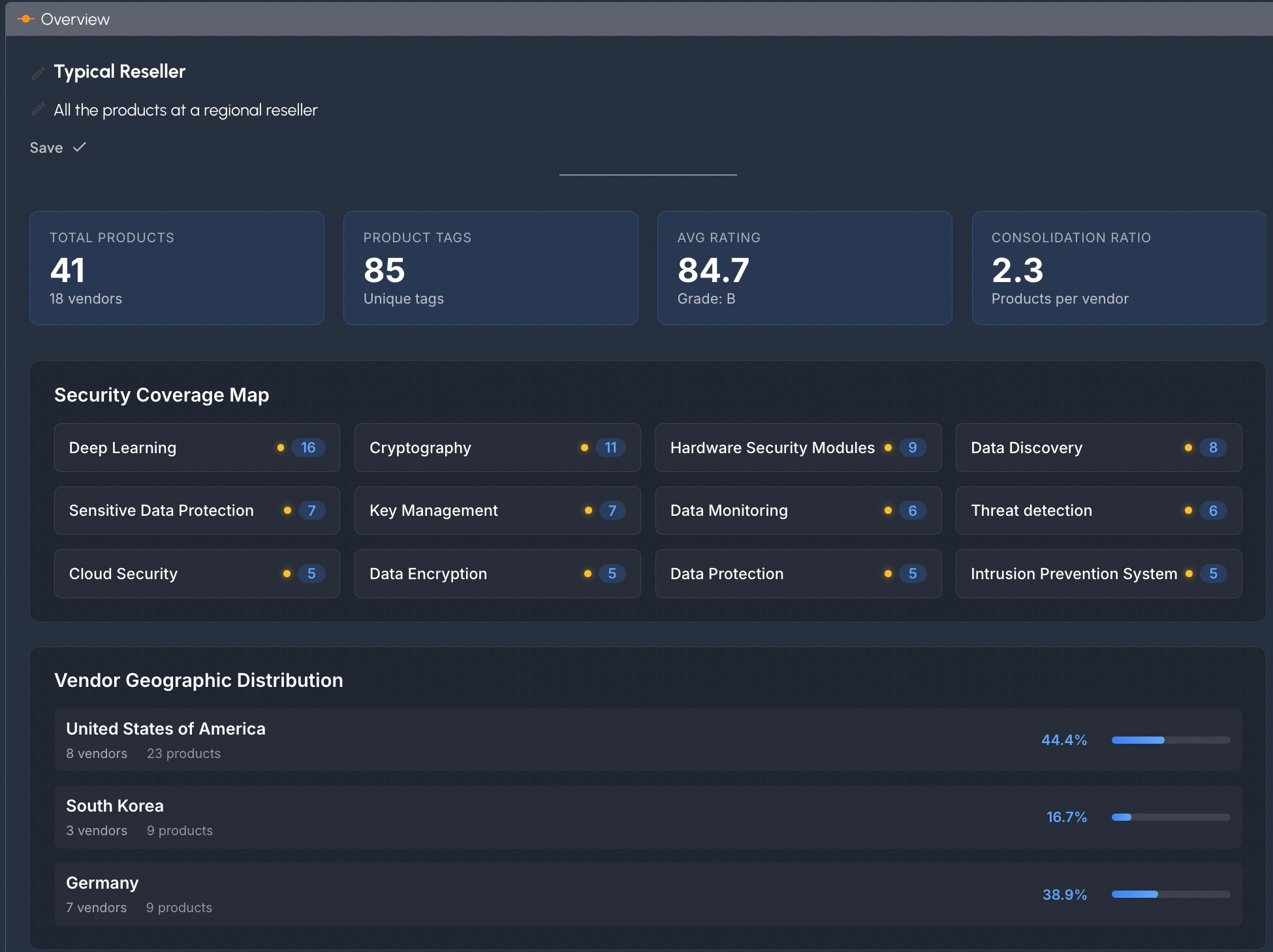Expand the Germany vendor row

(x=648, y=894)
